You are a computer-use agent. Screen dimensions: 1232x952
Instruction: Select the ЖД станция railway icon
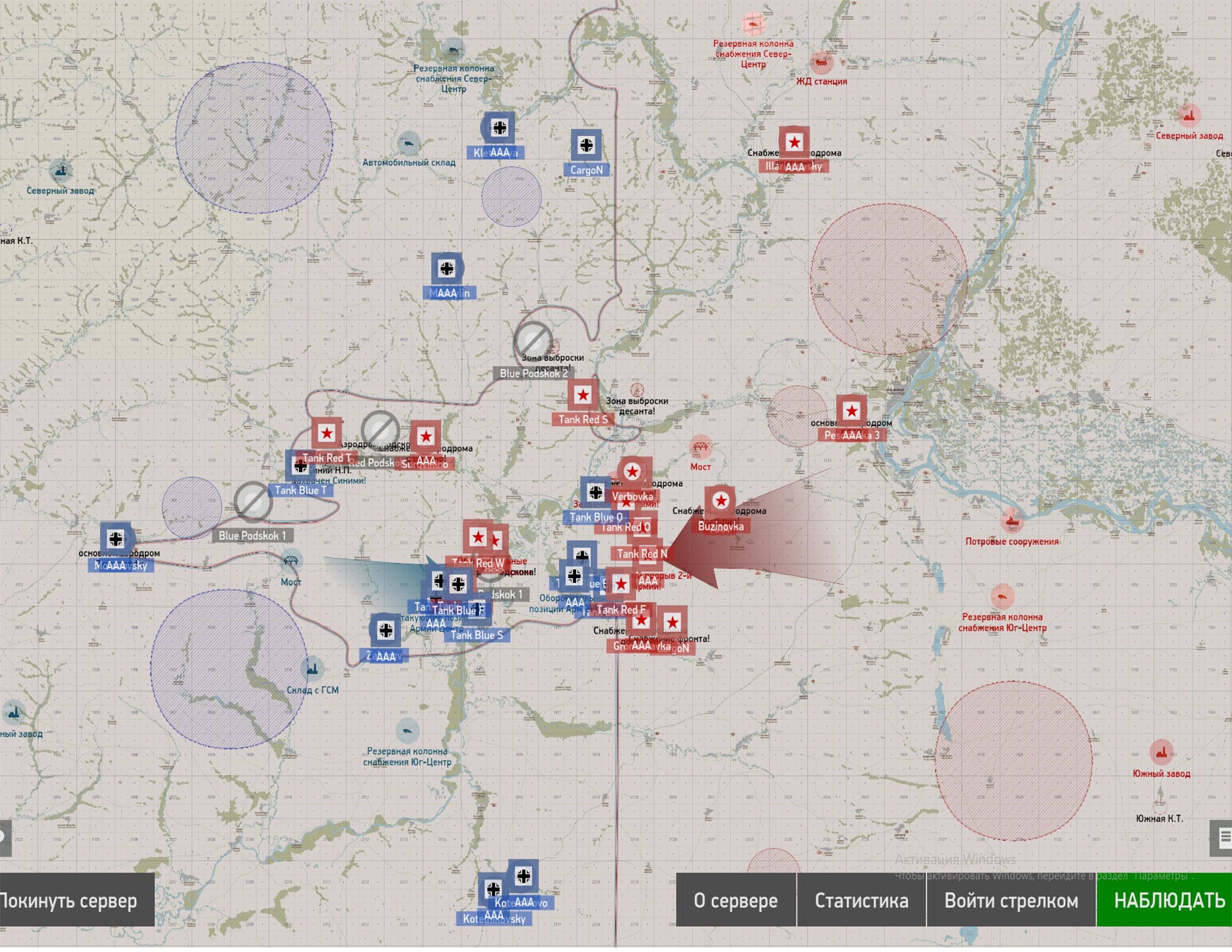tap(821, 64)
